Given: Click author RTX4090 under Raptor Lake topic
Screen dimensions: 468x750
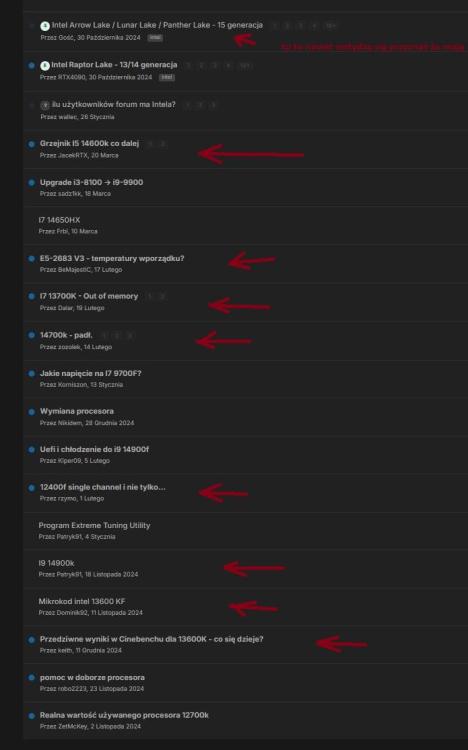Looking at the screenshot, I should click(71, 77).
